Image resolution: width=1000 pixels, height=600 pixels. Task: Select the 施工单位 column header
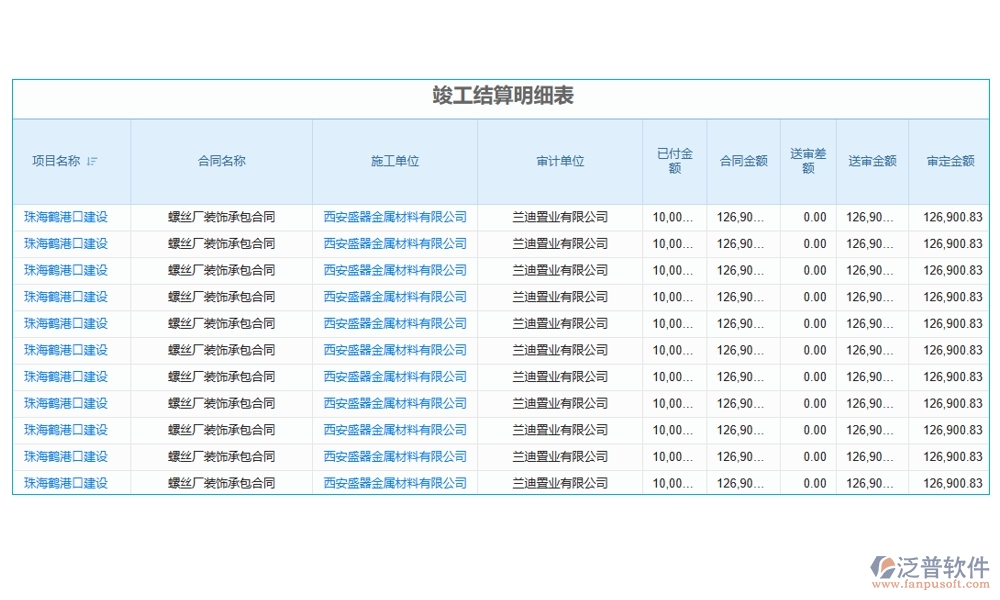[x=395, y=160]
